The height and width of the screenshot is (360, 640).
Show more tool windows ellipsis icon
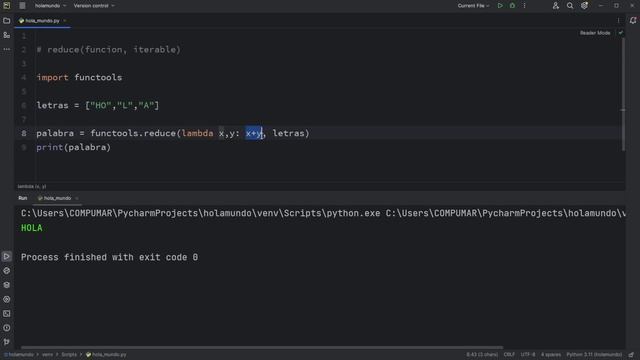[x=7, y=49]
